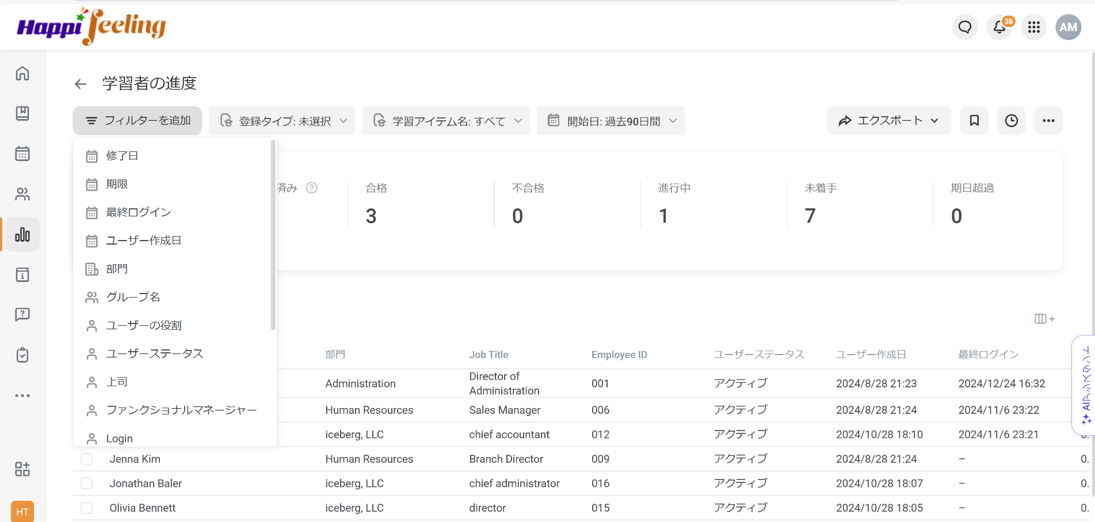Expand the 開始日 date range dropdown

point(610,121)
